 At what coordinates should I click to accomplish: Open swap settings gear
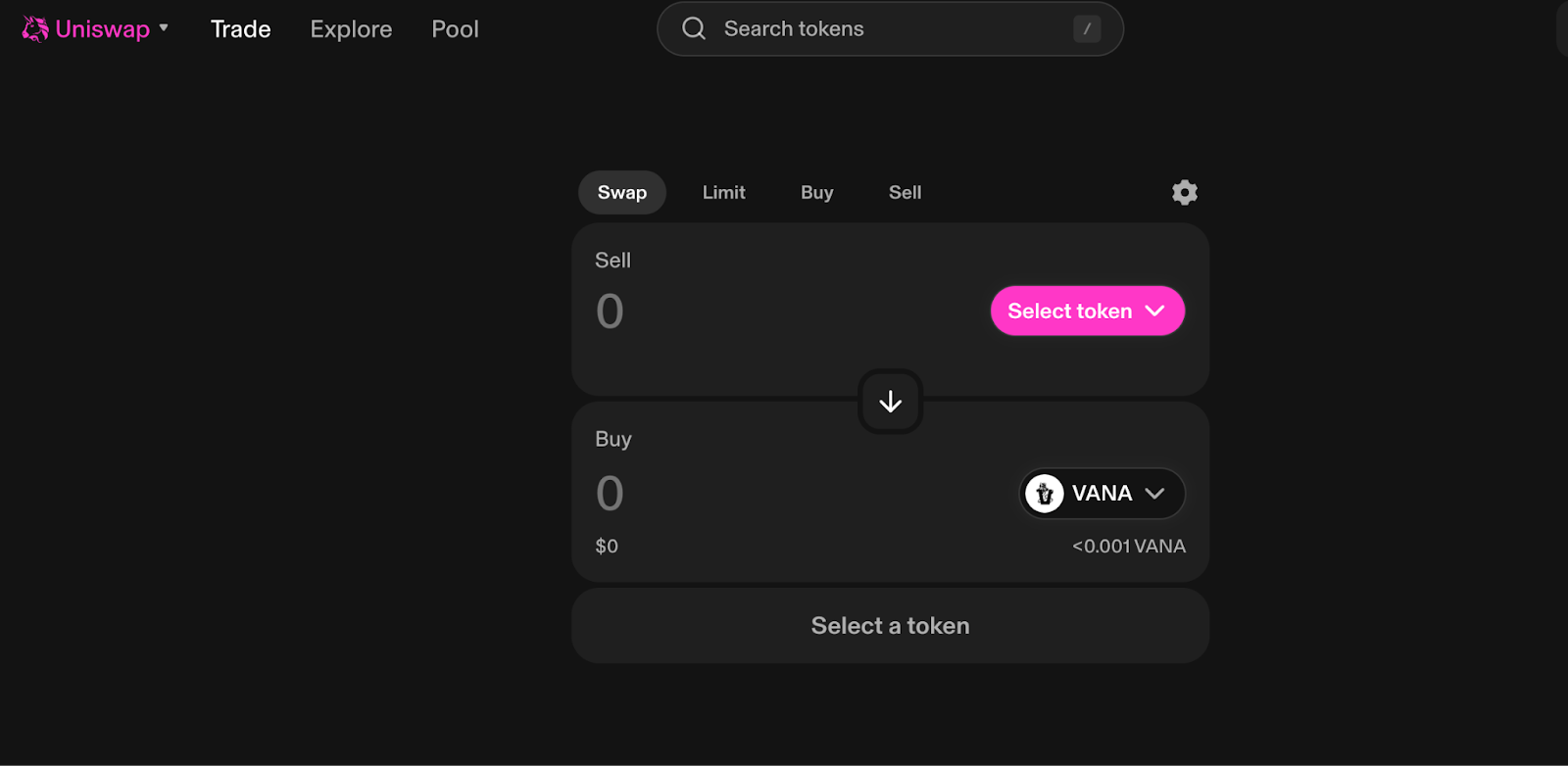1185,193
